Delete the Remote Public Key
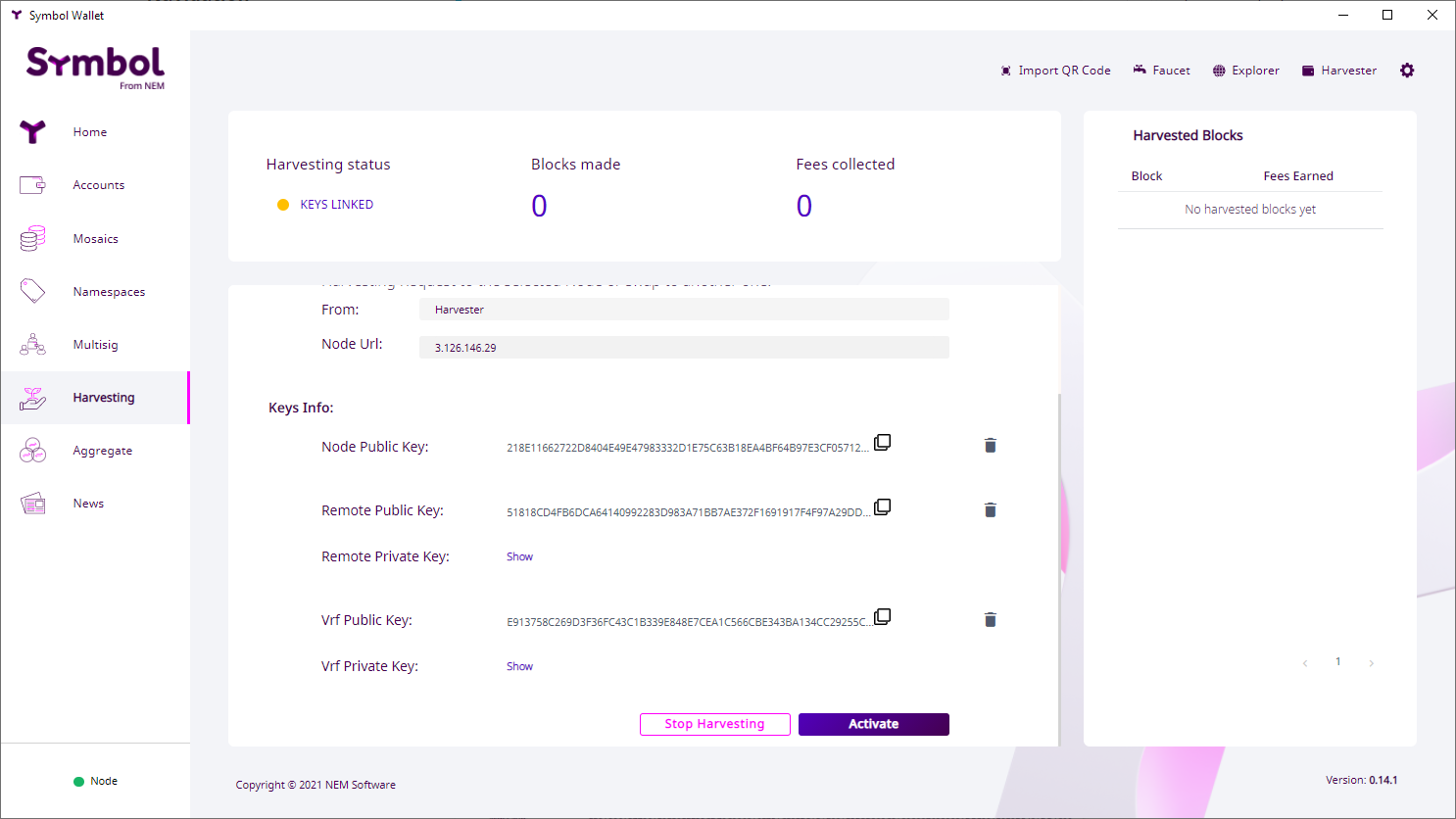The height and width of the screenshot is (819, 1456). pos(990,510)
